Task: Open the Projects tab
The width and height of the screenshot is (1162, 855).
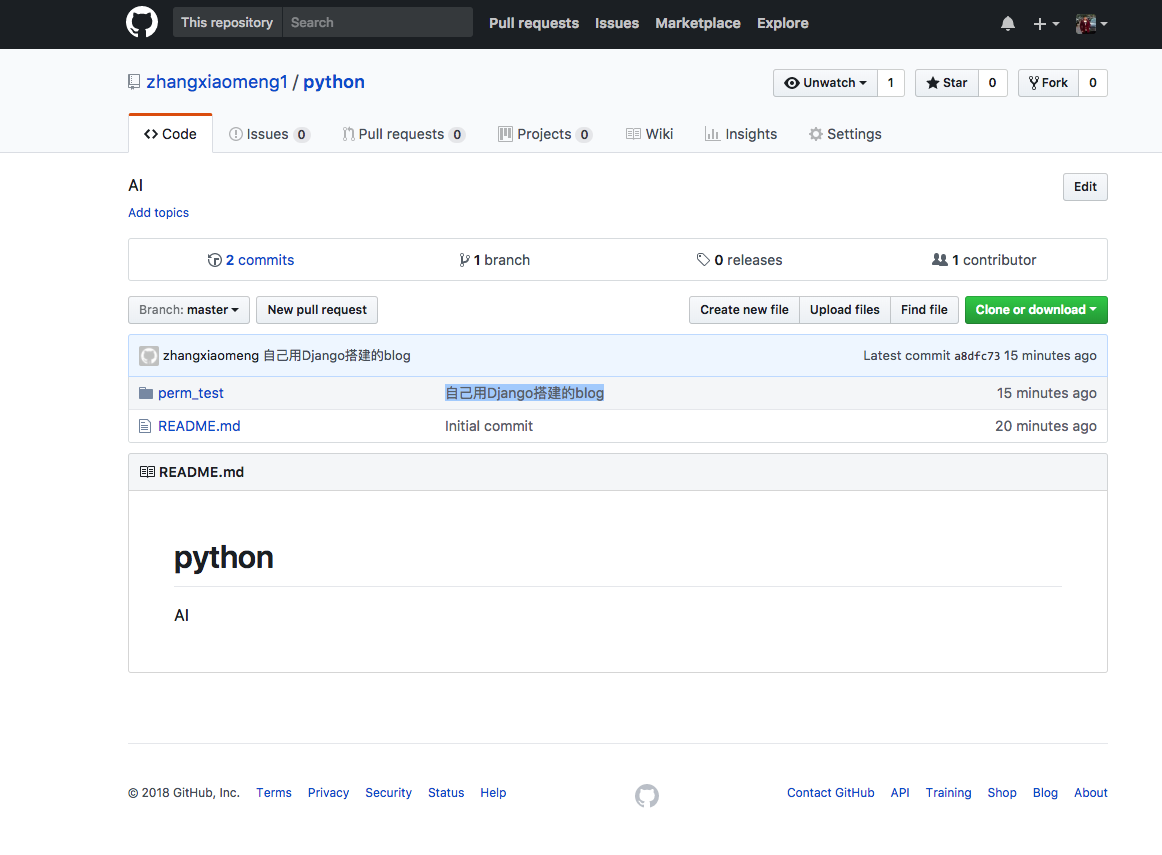Action: tap(545, 134)
